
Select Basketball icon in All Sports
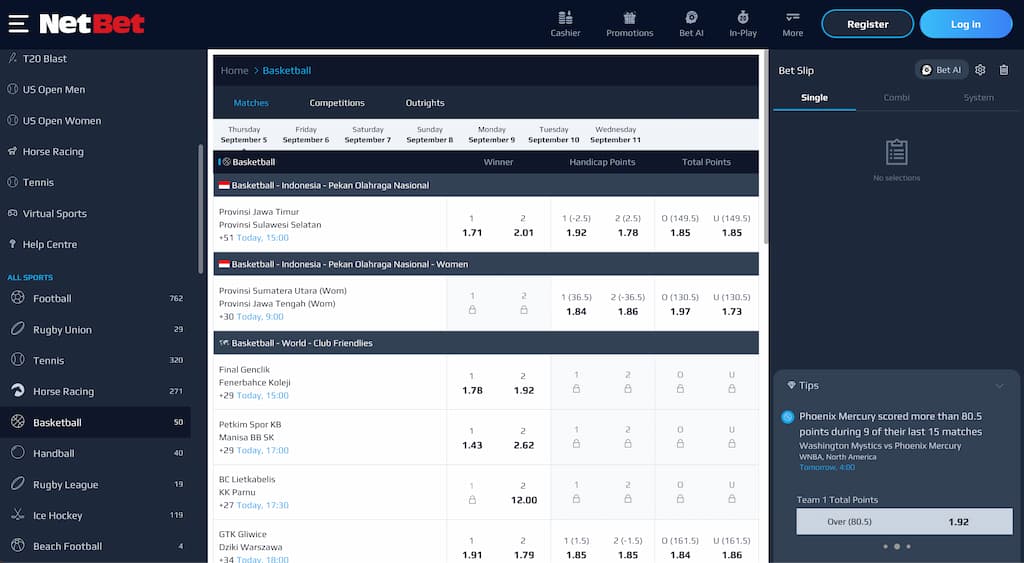point(18,422)
